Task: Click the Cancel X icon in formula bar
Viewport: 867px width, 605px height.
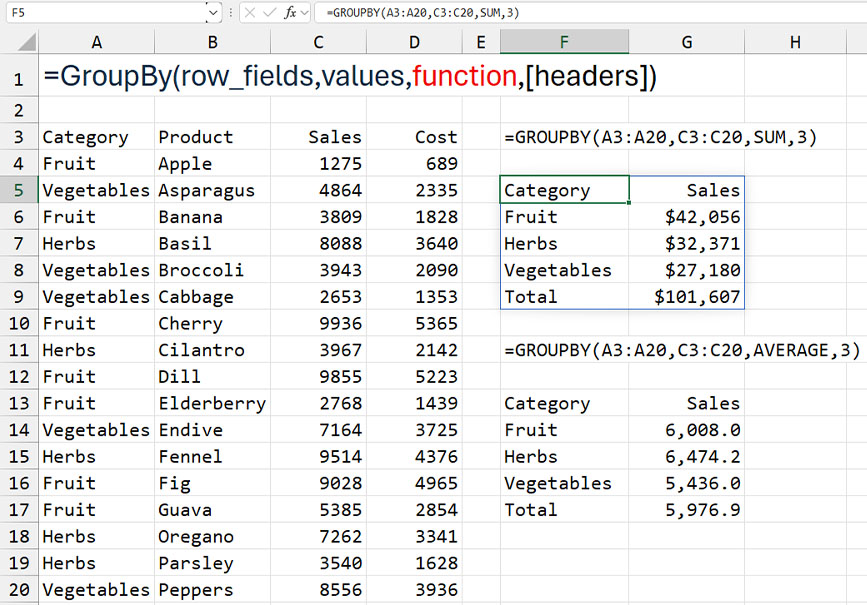Action: pyautogui.click(x=249, y=13)
